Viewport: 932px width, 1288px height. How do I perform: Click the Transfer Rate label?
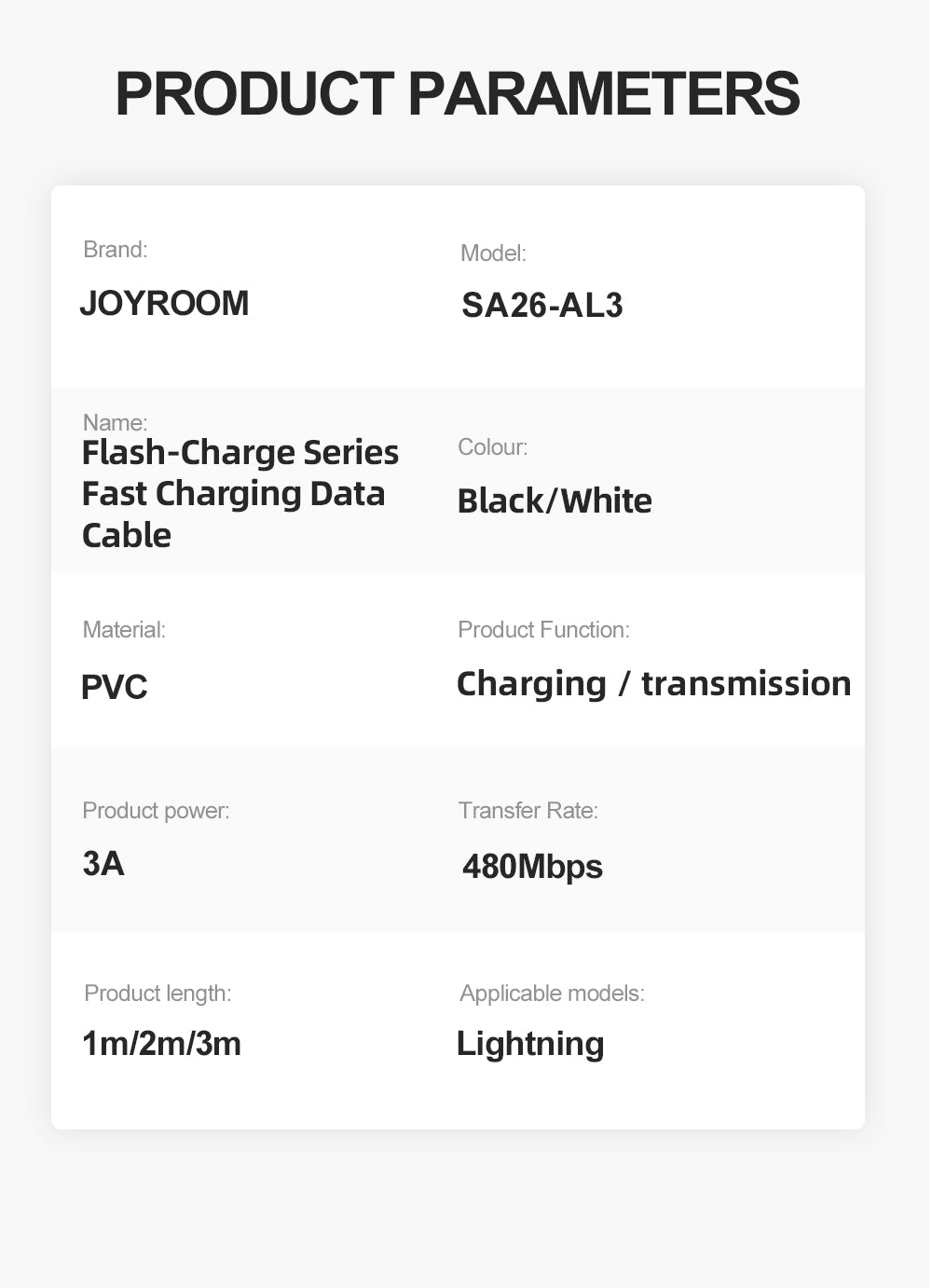[x=528, y=811]
